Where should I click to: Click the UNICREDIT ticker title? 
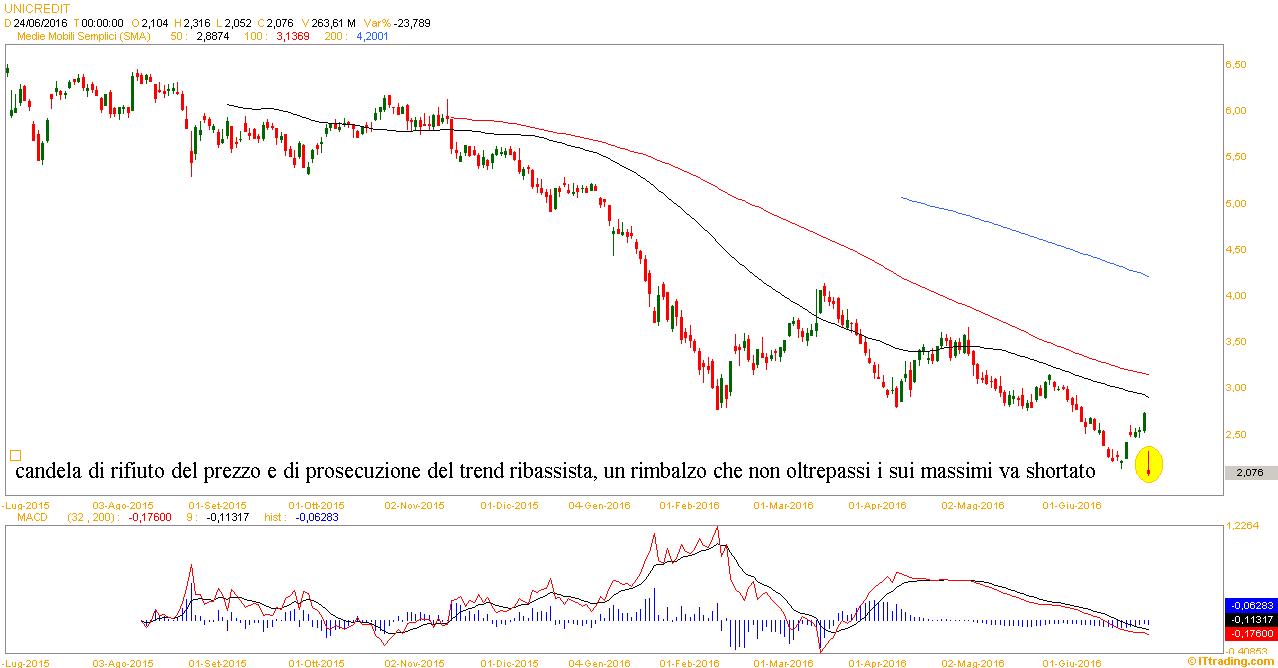37,7
